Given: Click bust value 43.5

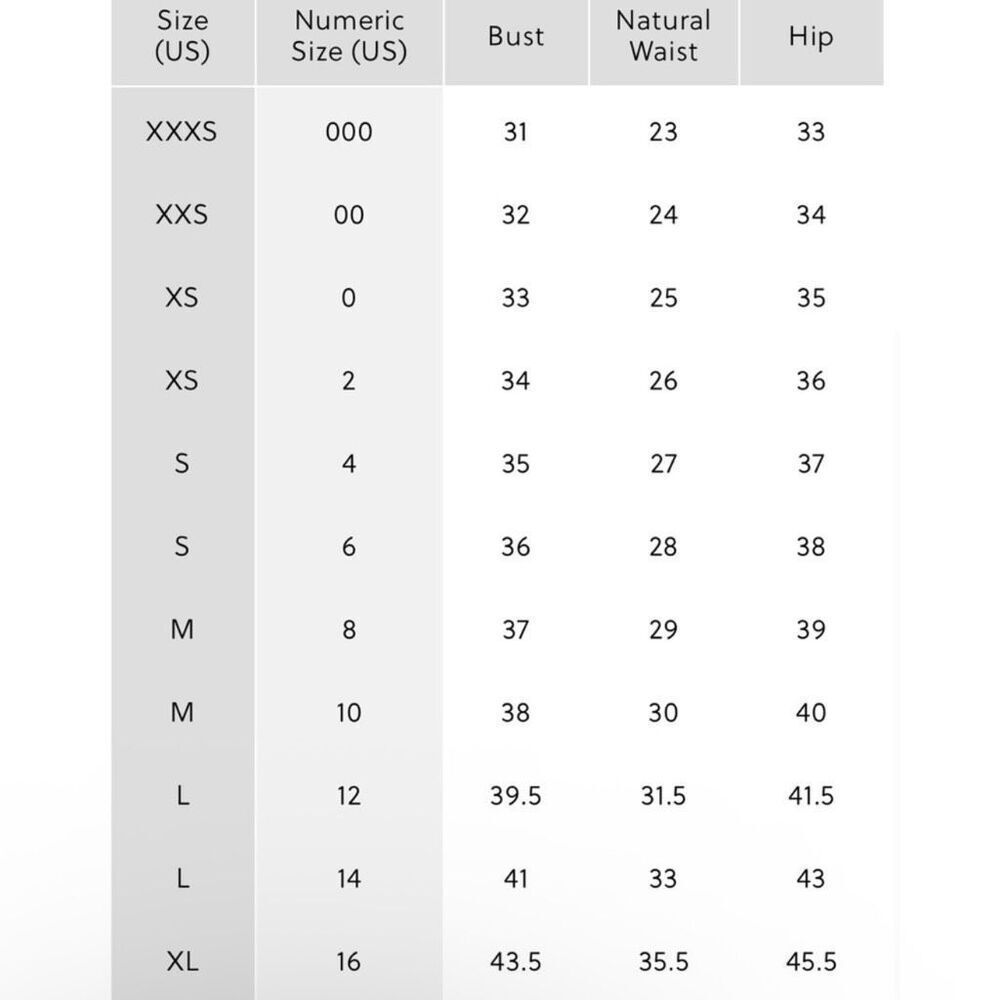Looking at the screenshot, I should [515, 961].
